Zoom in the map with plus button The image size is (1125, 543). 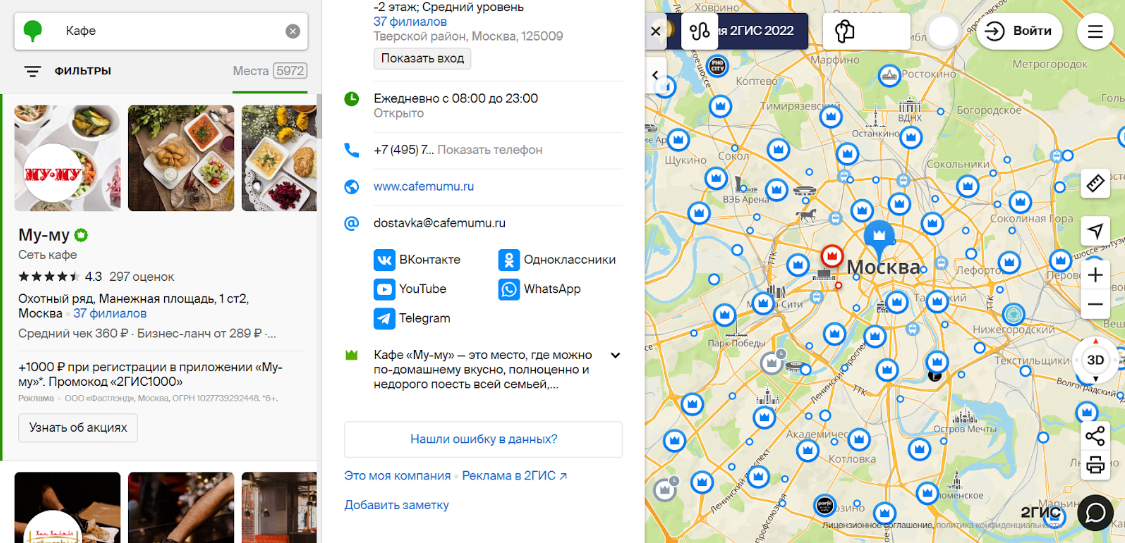point(1095,275)
